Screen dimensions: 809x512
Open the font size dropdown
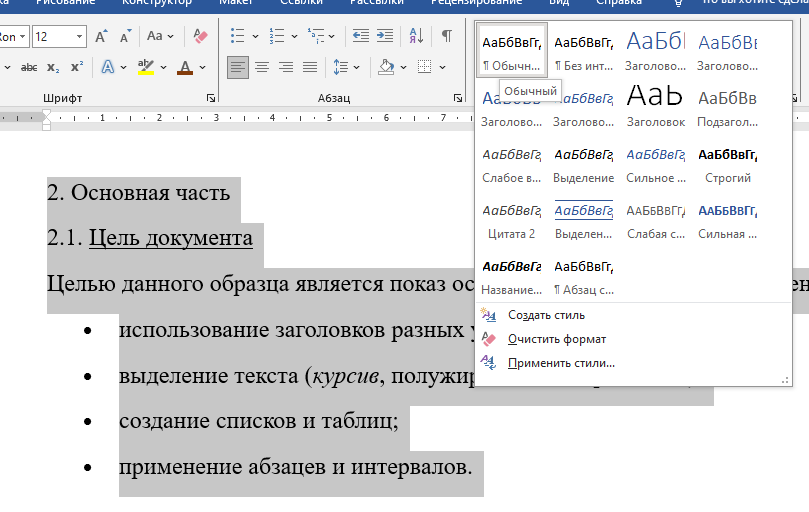tap(79, 37)
